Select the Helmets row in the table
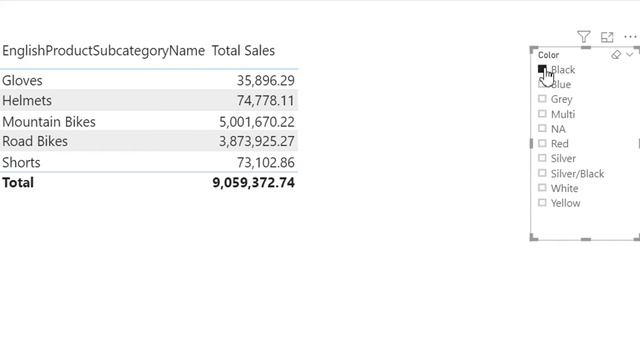The image size is (640, 360). click(149, 100)
